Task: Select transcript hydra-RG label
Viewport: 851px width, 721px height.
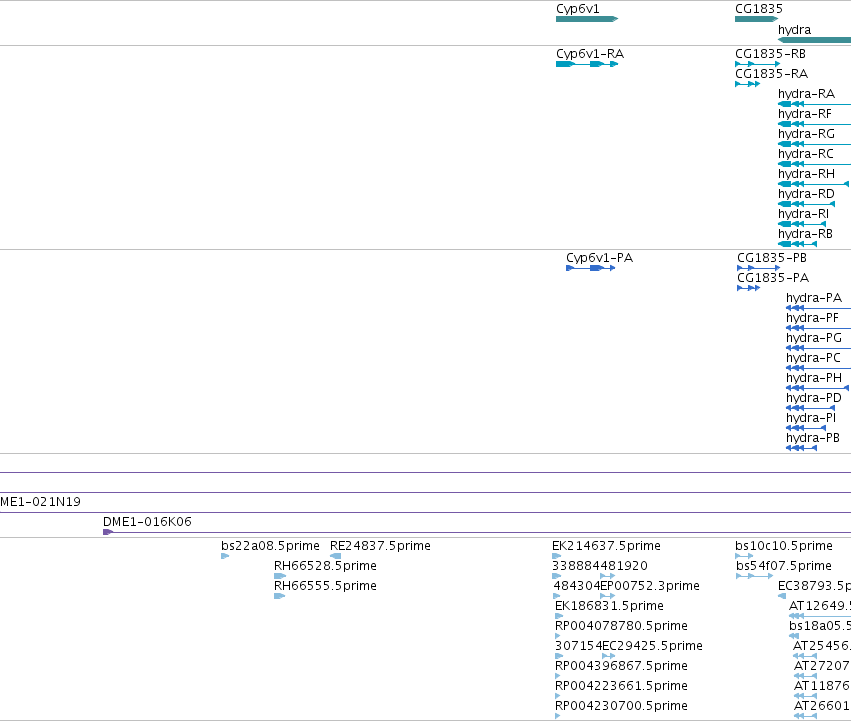Action: click(806, 134)
